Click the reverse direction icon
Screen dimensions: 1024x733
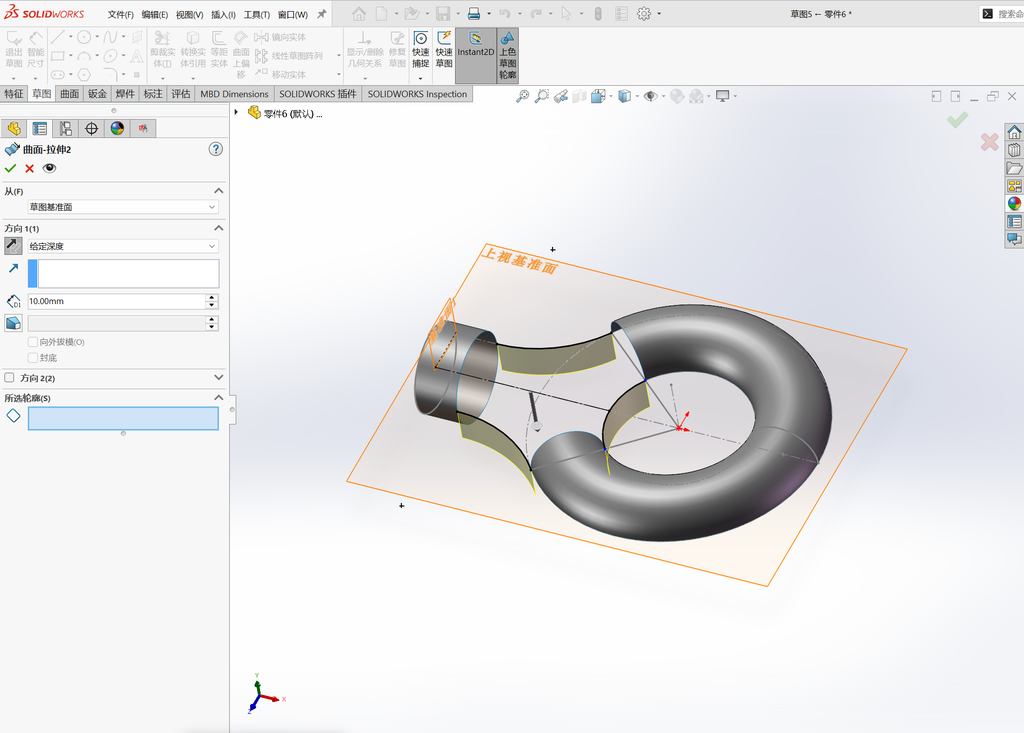pyautogui.click(x=13, y=246)
